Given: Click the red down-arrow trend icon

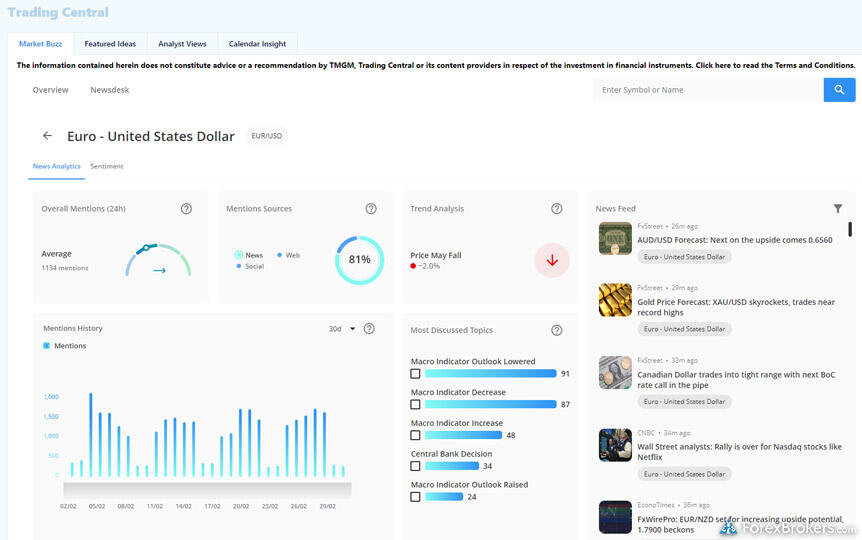Looking at the screenshot, I should pyautogui.click(x=552, y=260).
